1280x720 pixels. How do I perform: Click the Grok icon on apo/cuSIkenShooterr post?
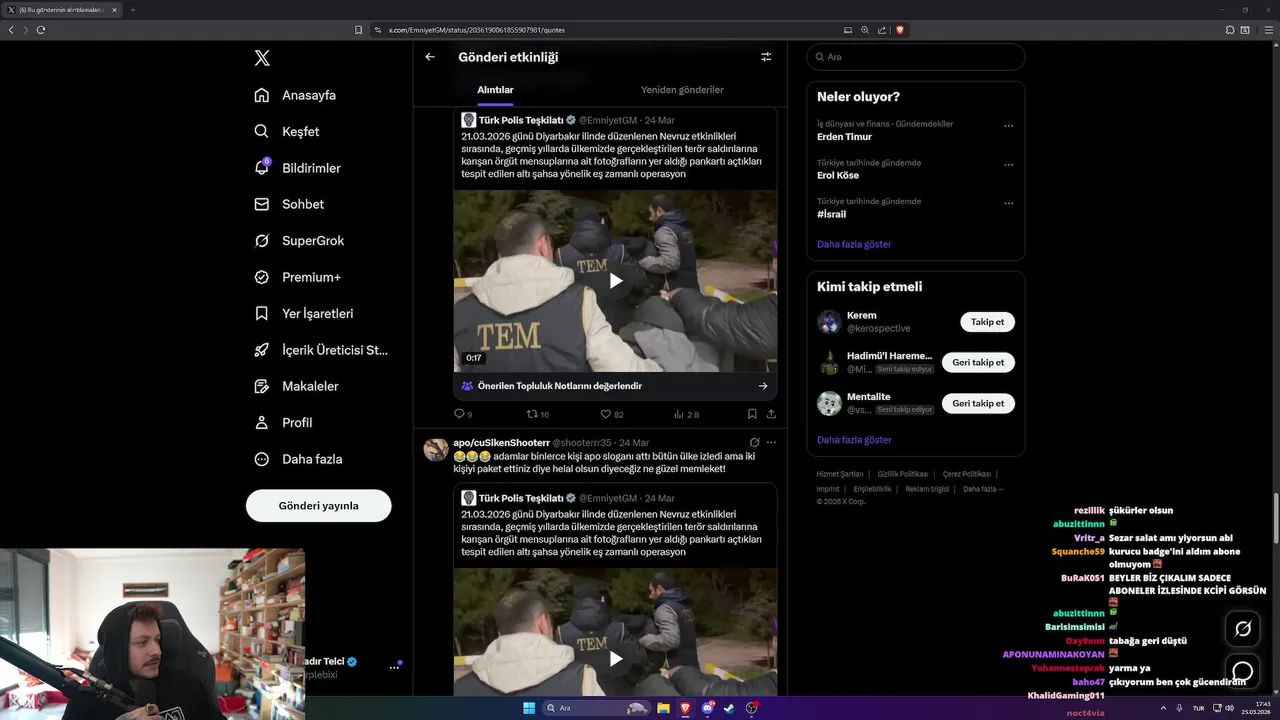point(754,442)
